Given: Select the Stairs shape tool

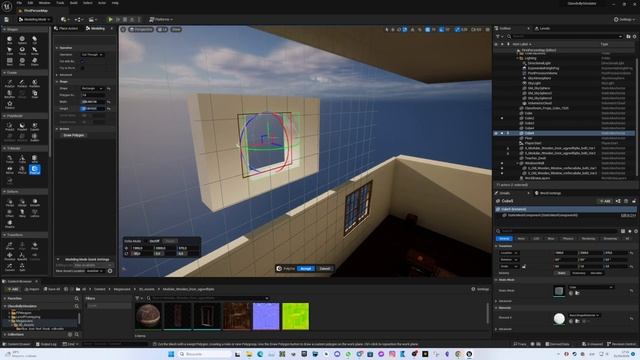Looking at the screenshot, I should coord(35,62).
